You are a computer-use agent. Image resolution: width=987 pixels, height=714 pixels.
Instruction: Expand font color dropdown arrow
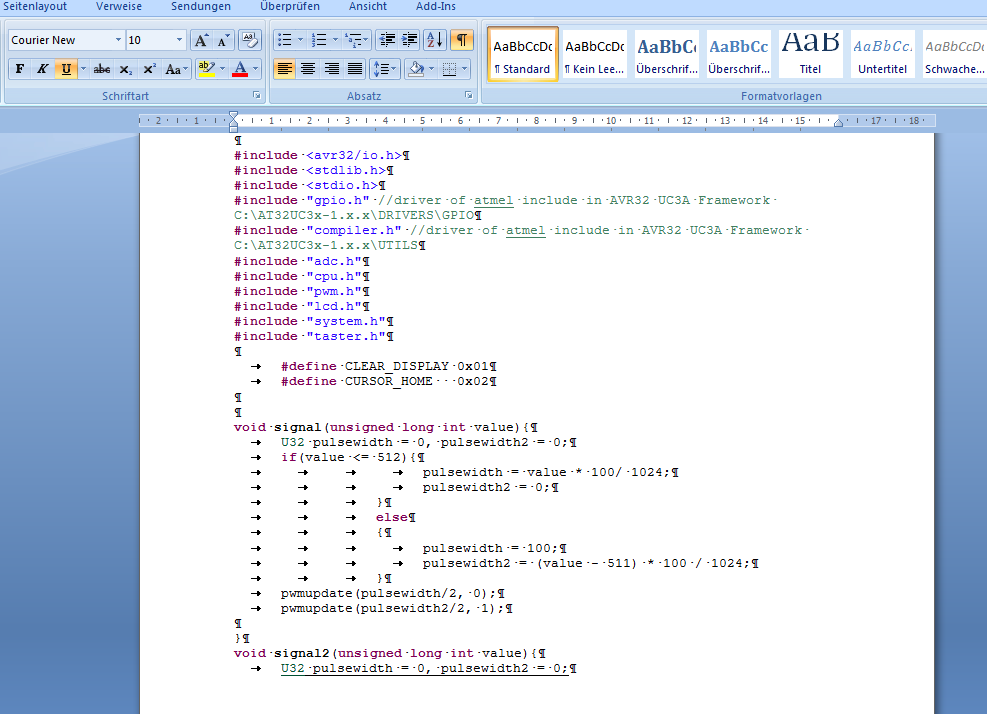click(x=256, y=69)
